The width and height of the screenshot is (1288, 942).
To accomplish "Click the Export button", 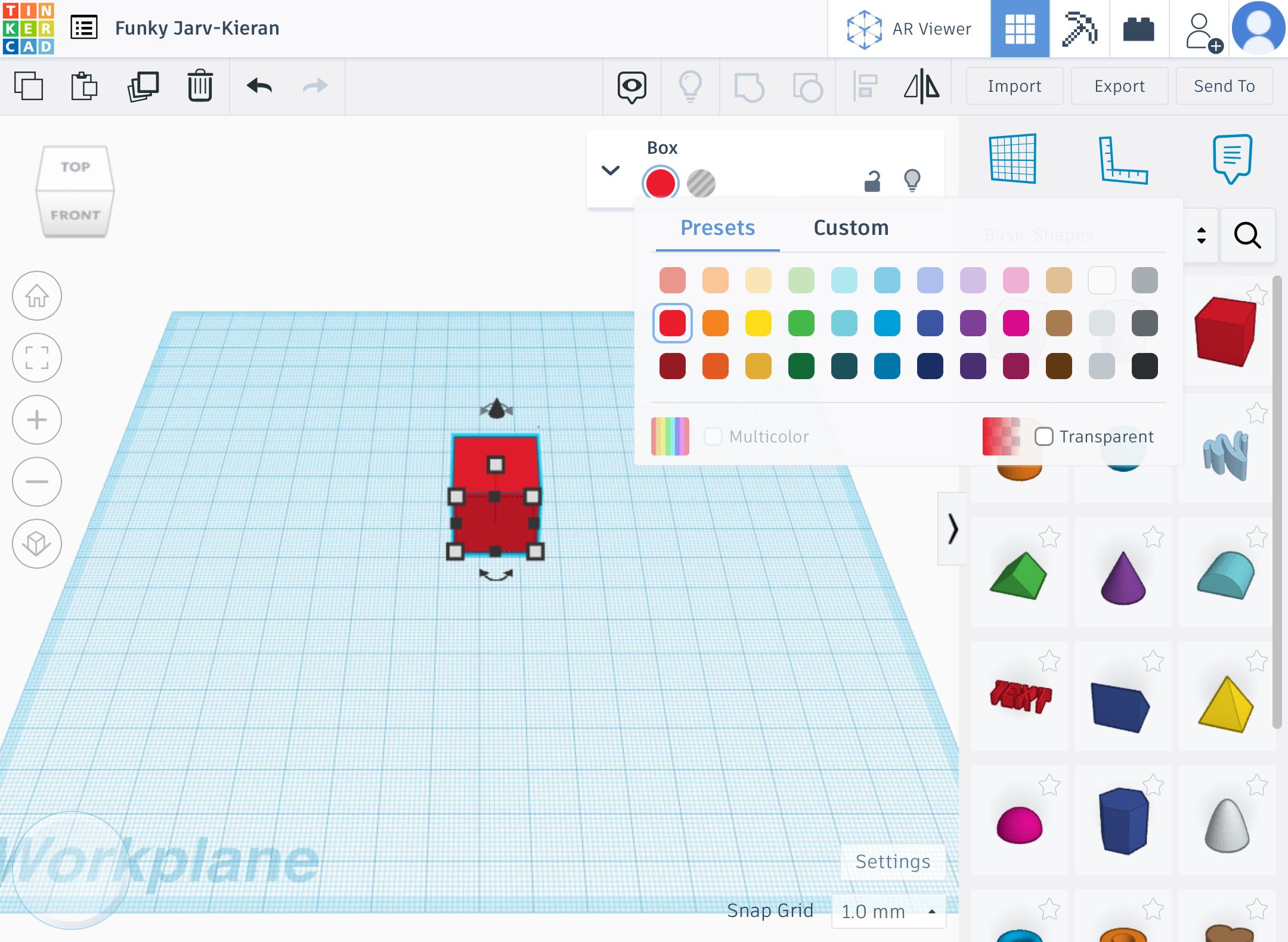I will pyautogui.click(x=1119, y=86).
